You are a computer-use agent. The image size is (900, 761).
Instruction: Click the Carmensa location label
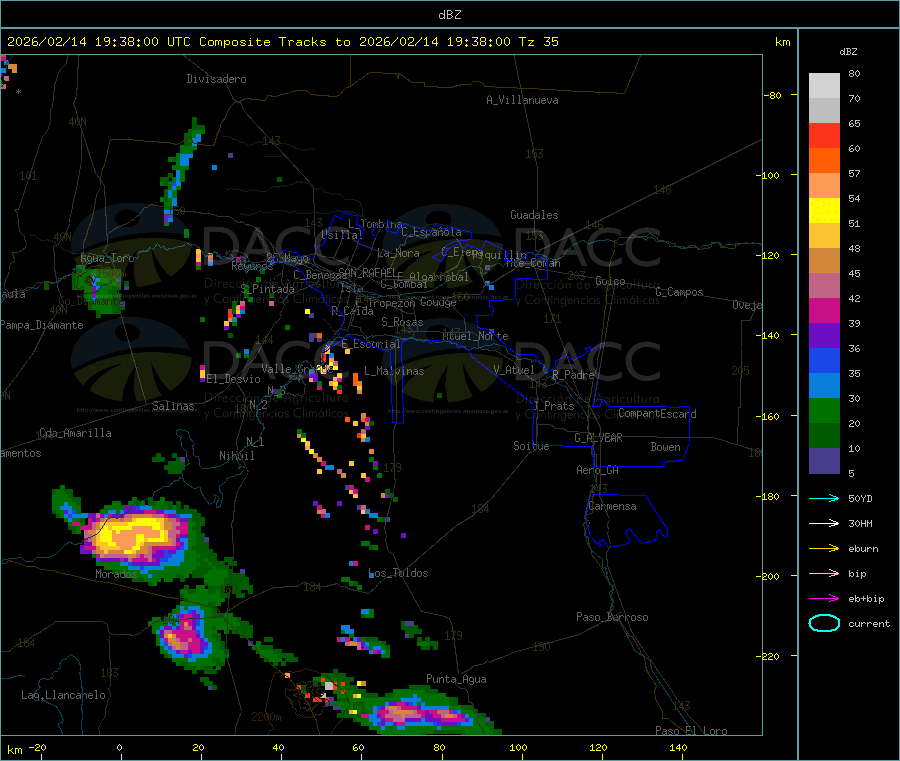(x=612, y=506)
